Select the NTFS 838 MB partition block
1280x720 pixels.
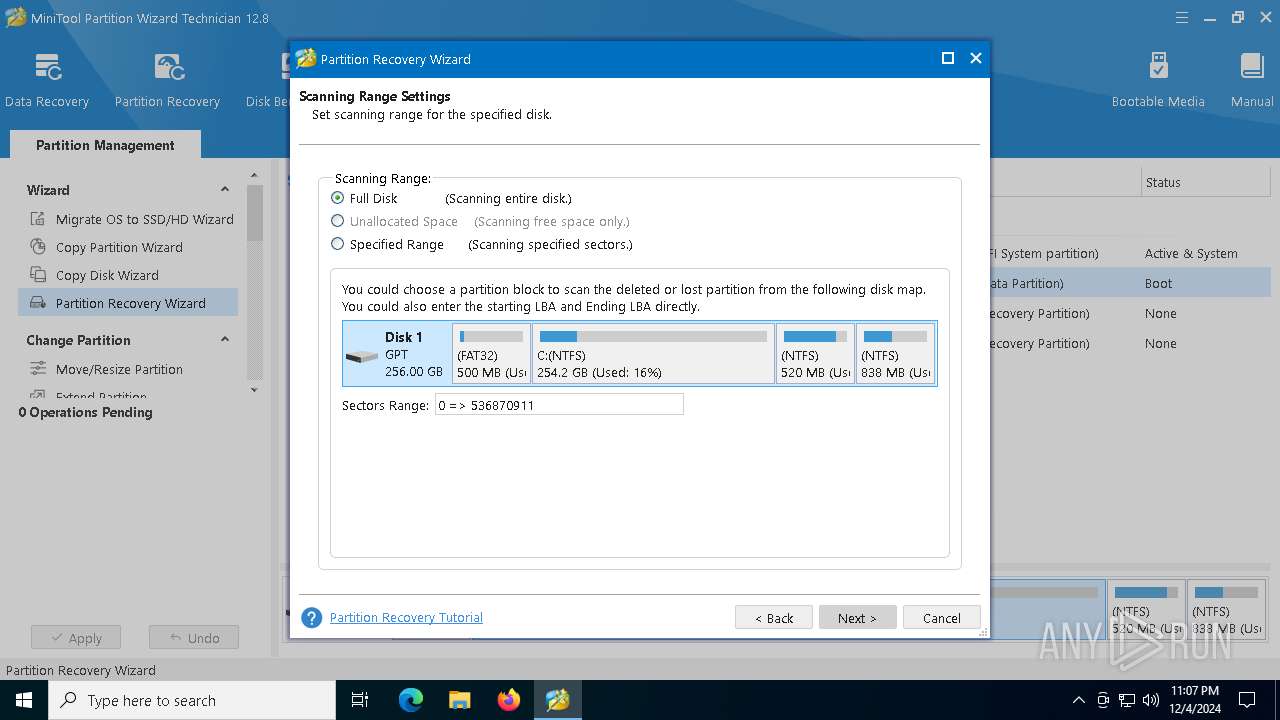[x=895, y=353]
